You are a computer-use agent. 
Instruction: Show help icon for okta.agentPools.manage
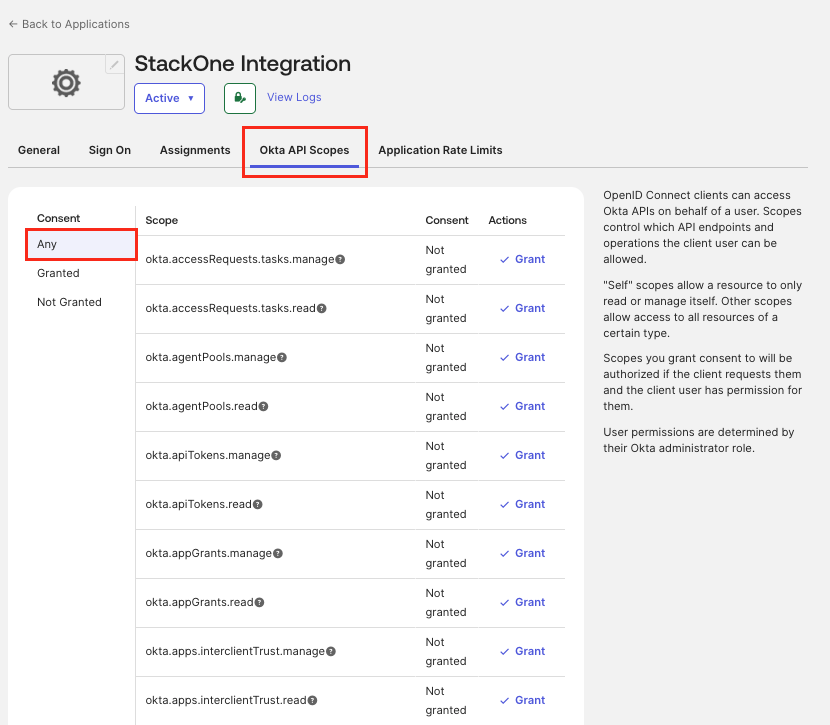pyautogui.click(x=282, y=357)
